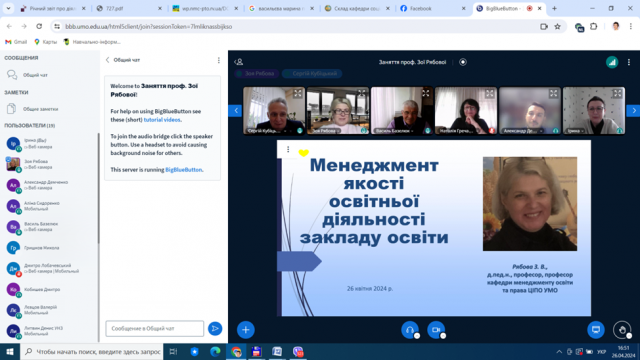Open the connection status icon
The image size is (640, 360).
point(612,62)
